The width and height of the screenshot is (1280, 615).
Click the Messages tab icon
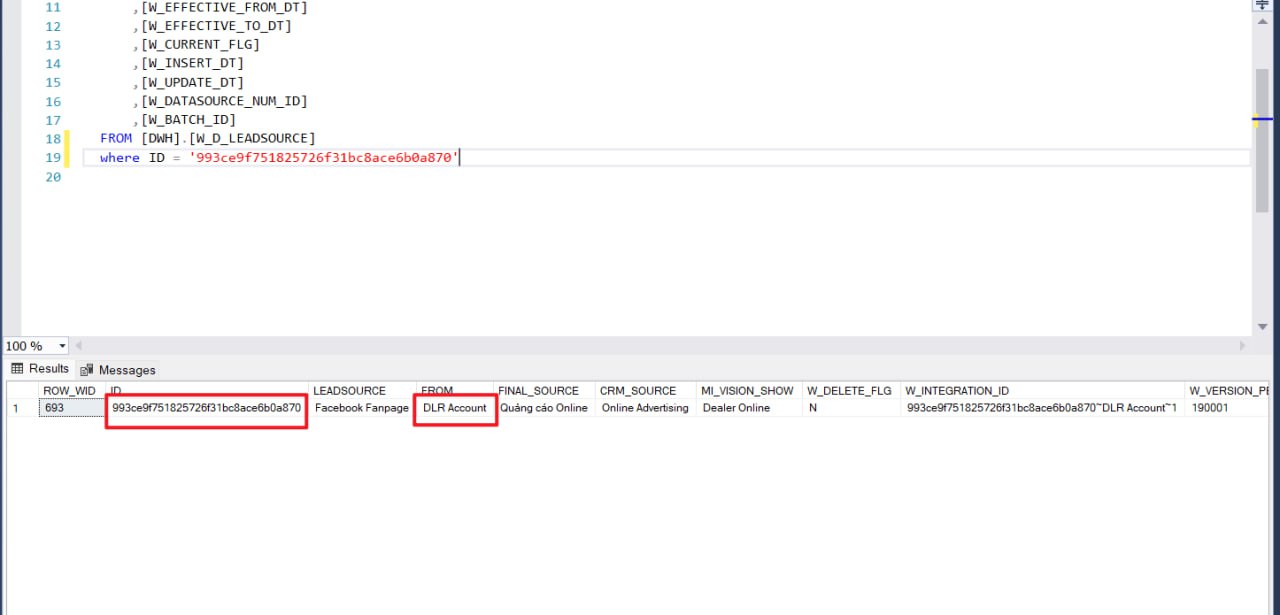click(x=87, y=370)
